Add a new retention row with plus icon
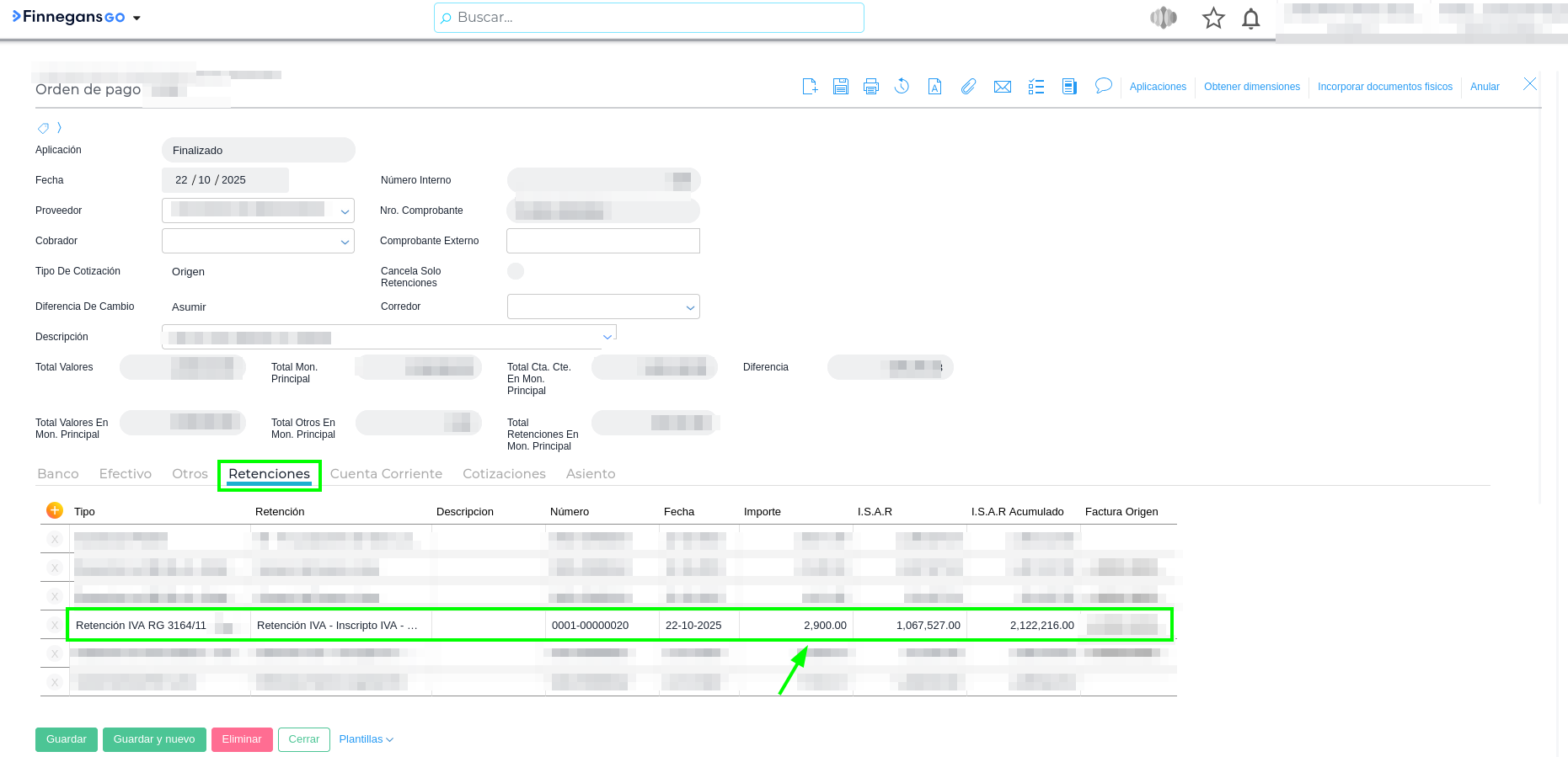Viewport: 1568px width, 757px height. (x=55, y=510)
